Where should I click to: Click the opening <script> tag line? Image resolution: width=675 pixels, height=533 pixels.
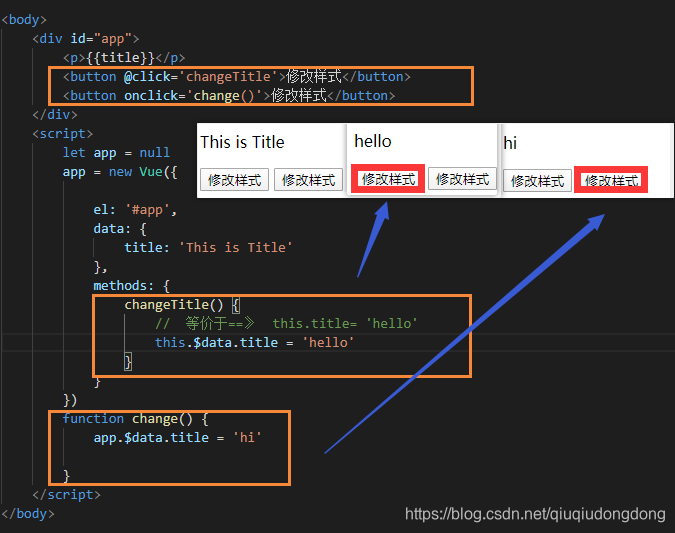point(62,134)
